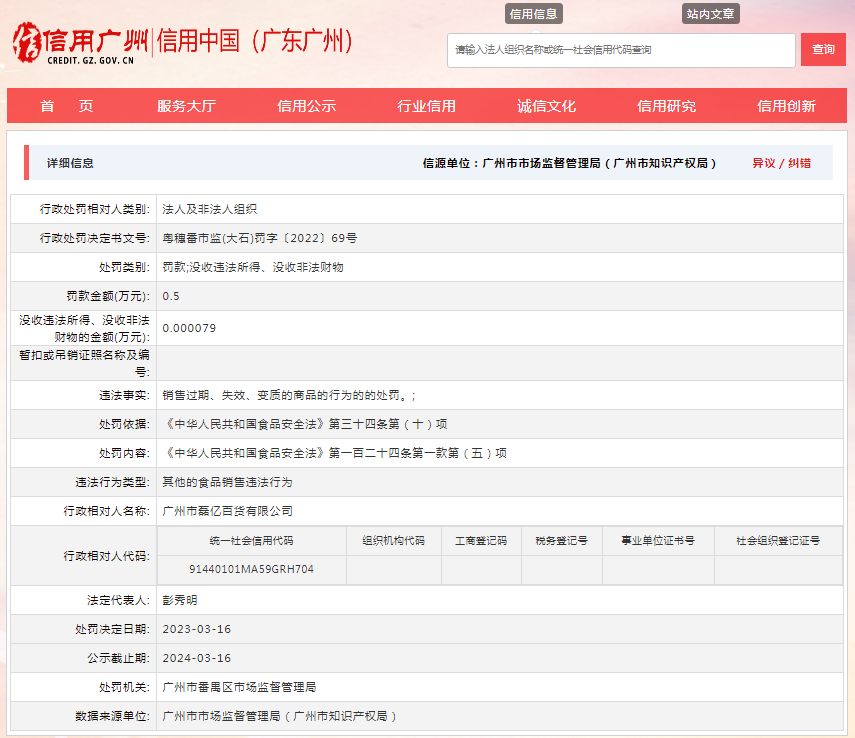Click the 税务登记号 column header

(562, 541)
